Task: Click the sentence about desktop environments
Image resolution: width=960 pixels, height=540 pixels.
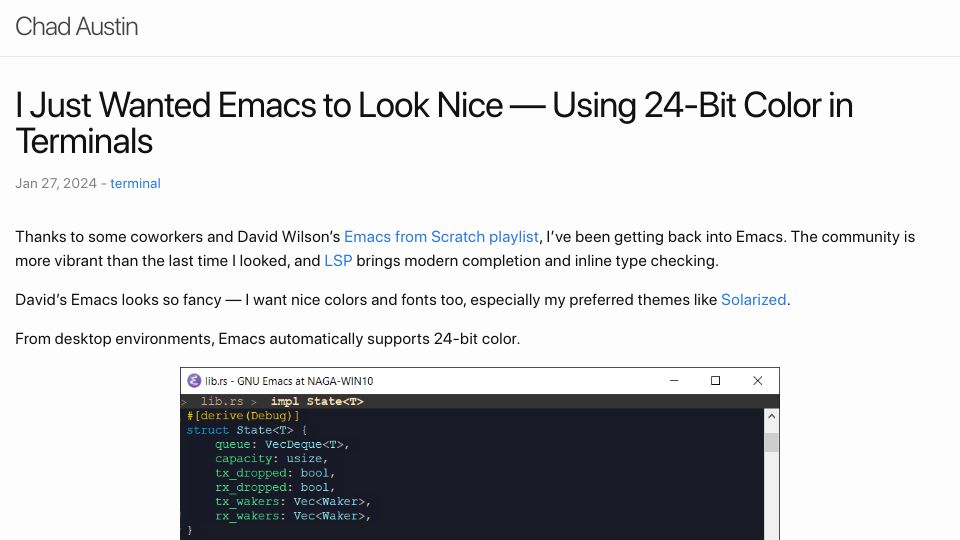Action: pos(268,339)
